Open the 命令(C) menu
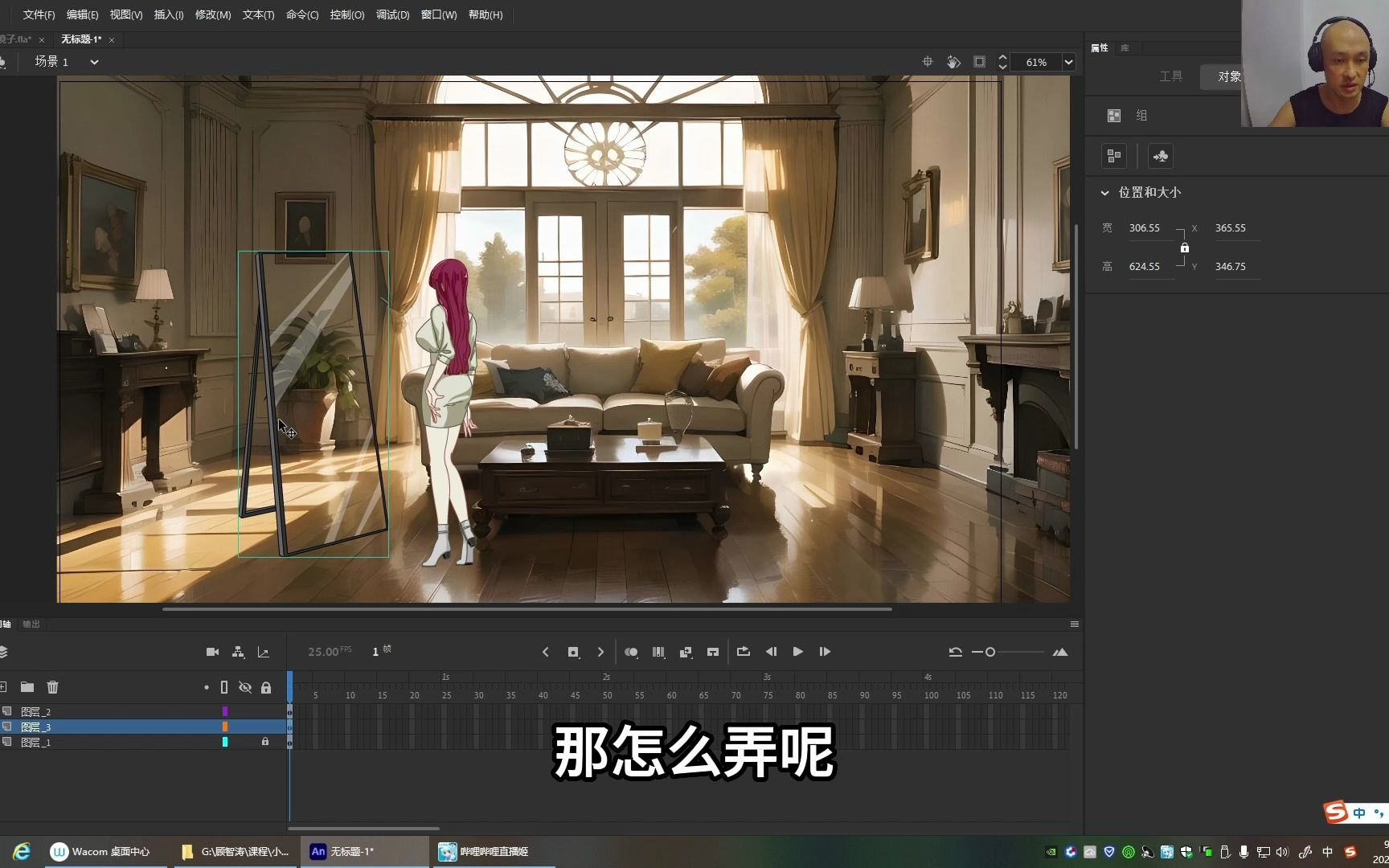The height and width of the screenshot is (868, 1389). (302, 14)
